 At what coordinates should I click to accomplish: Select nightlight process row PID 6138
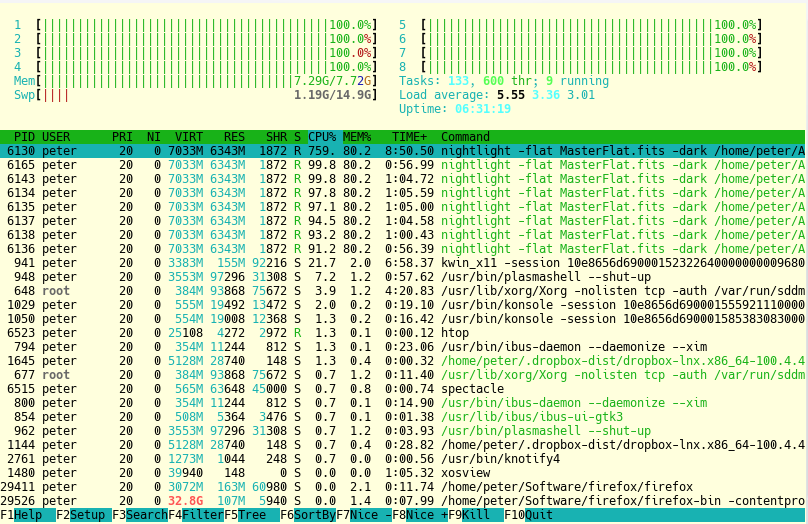coord(402,235)
